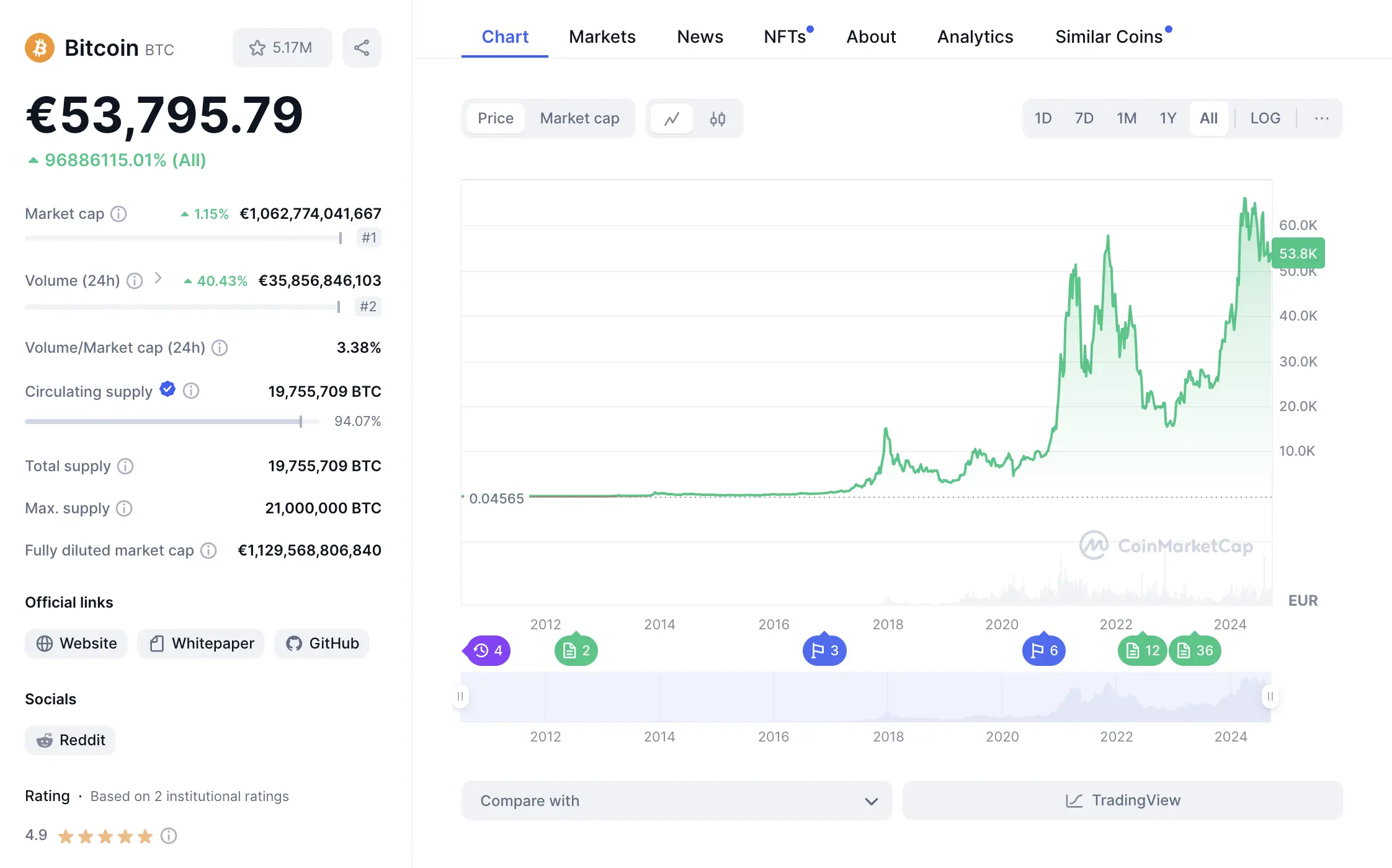This screenshot has width=1392, height=868.
Task: Select the Price chart toggle
Action: tap(496, 118)
